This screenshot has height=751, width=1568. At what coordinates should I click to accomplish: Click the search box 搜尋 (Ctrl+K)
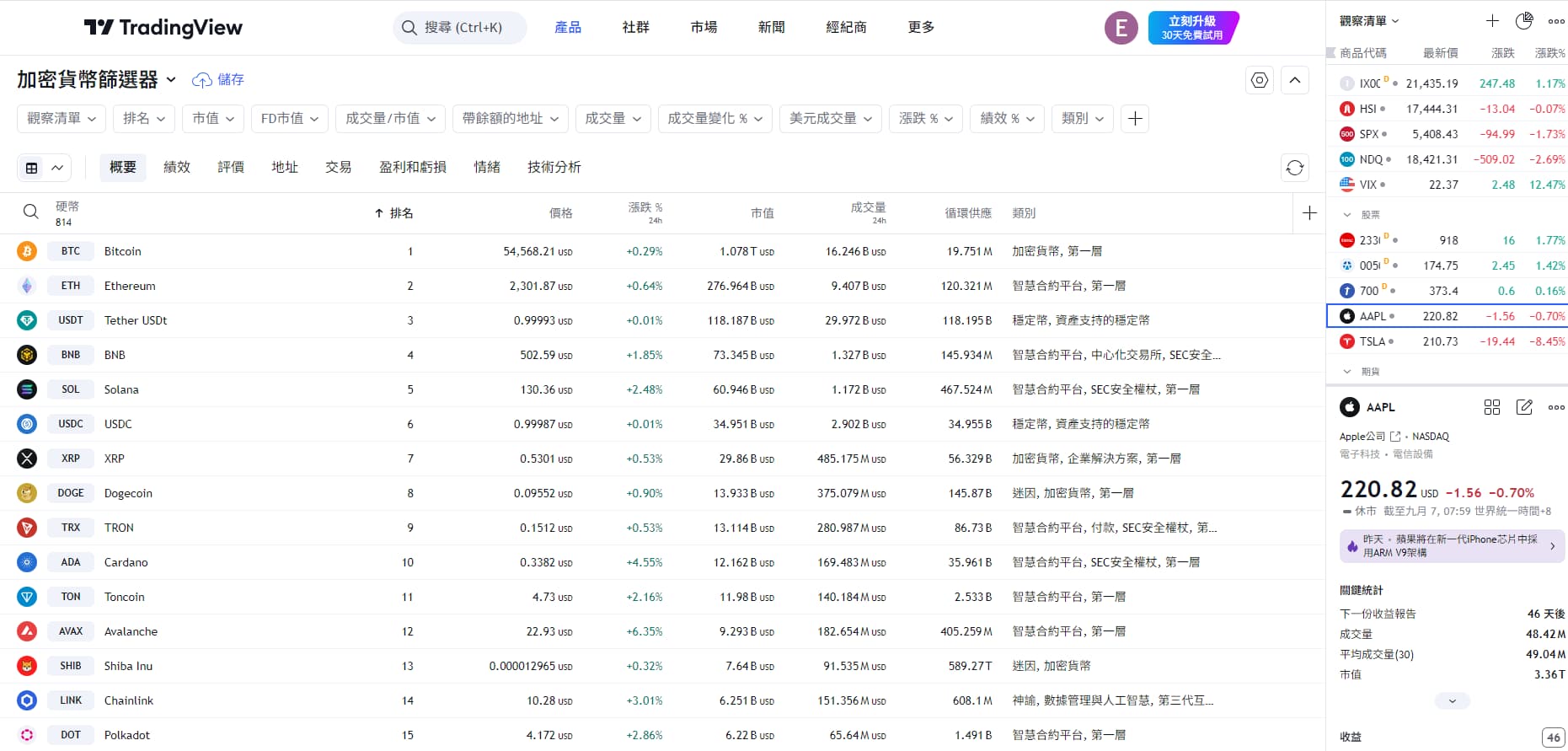[460, 28]
